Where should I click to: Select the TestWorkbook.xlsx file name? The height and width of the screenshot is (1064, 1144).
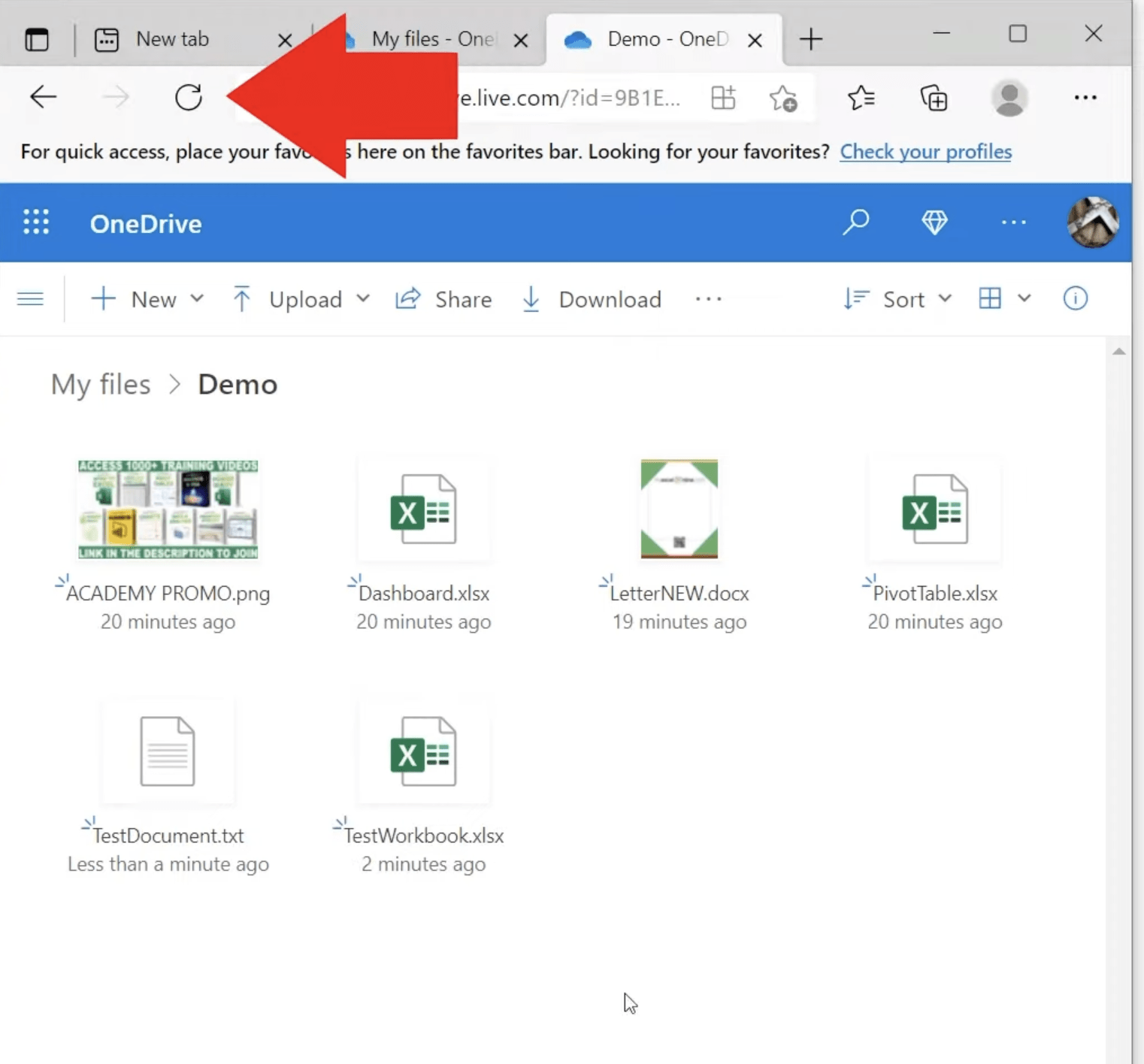point(424,836)
